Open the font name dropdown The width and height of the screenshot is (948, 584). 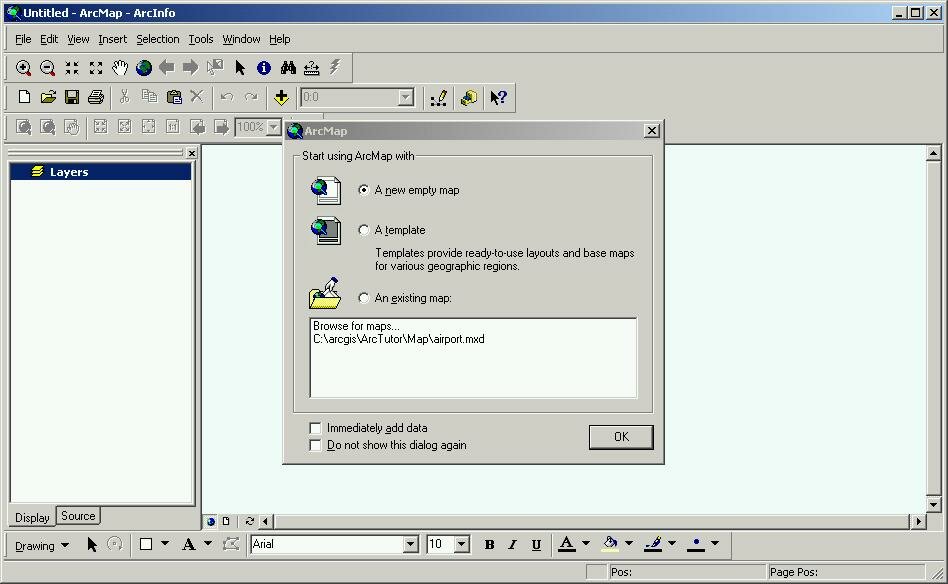(411, 545)
